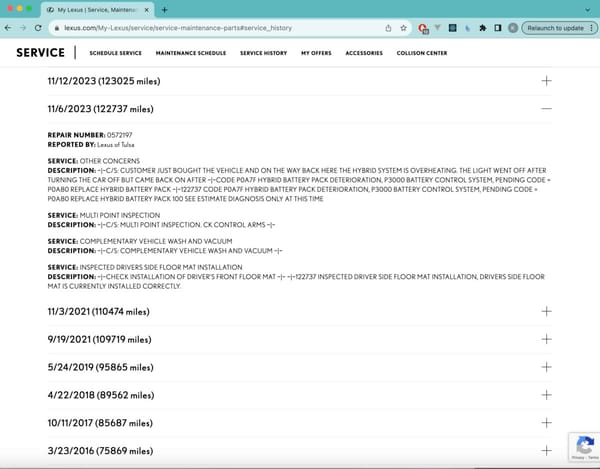Open the My Offers section
Image resolution: width=600 pixels, height=469 pixels.
tap(316, 53)
